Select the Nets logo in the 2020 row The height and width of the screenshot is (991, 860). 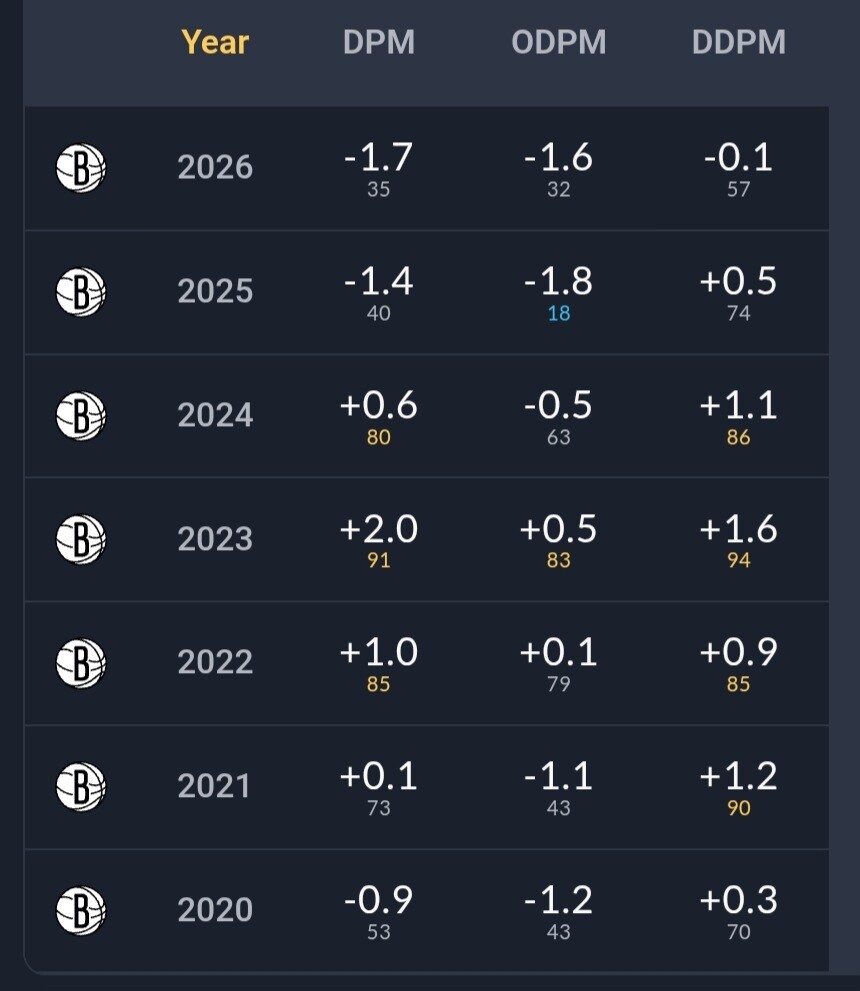click(x=80, y=910)
